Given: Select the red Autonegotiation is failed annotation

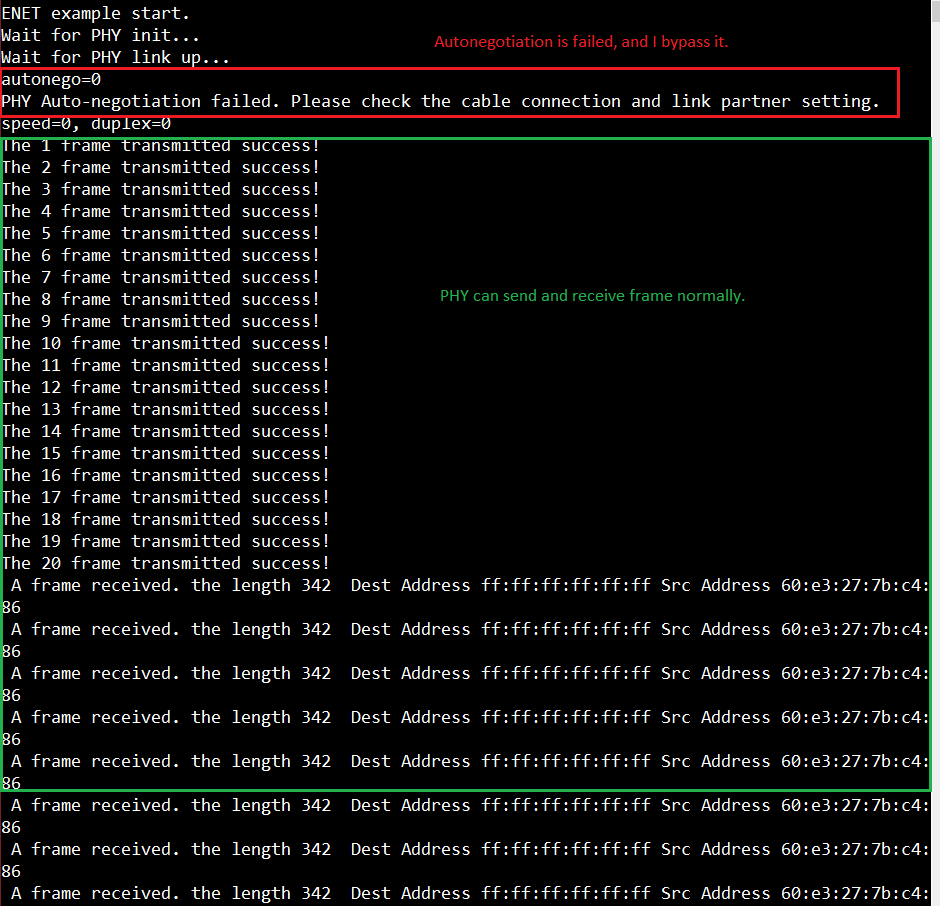Looking at the screenshot, I should 580,42.
